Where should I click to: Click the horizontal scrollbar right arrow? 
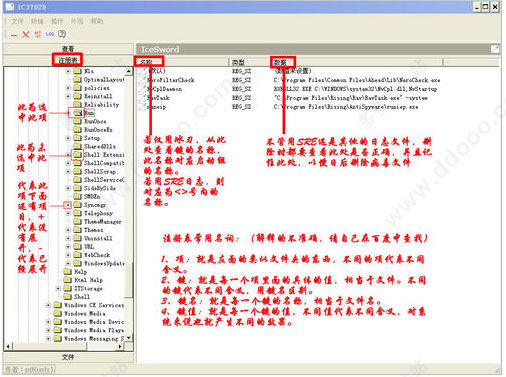[120, 347]
